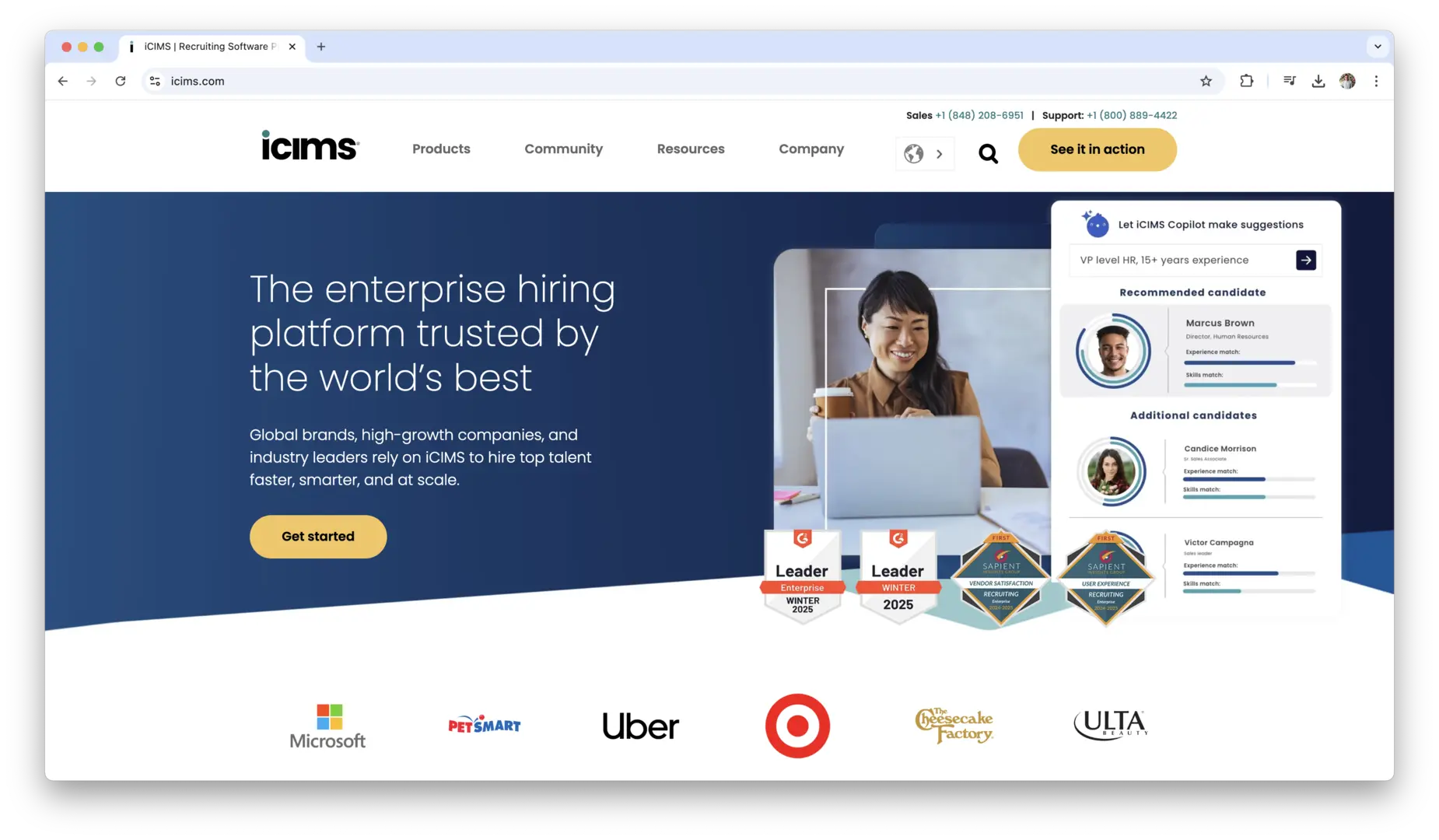
Task: Reload the icims.com page
Action: click(x=121, y=81)
